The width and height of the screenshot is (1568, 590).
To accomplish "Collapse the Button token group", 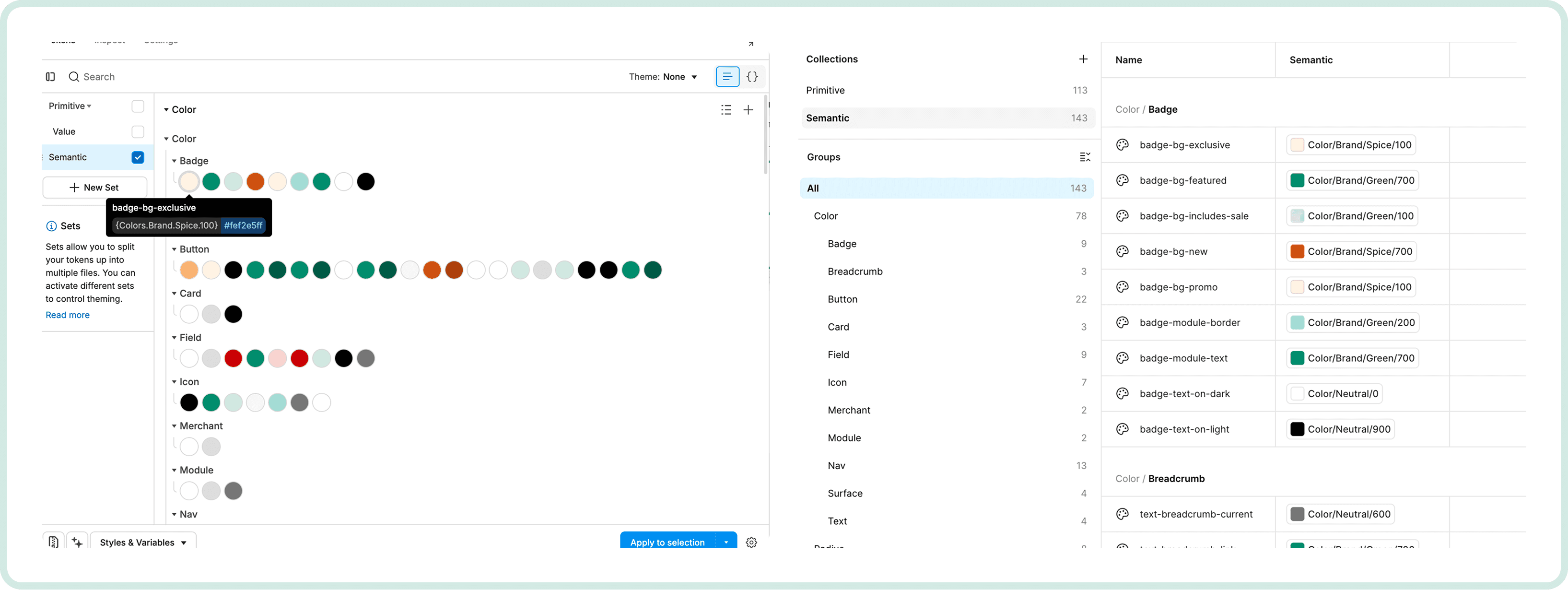I will point(174,249).
